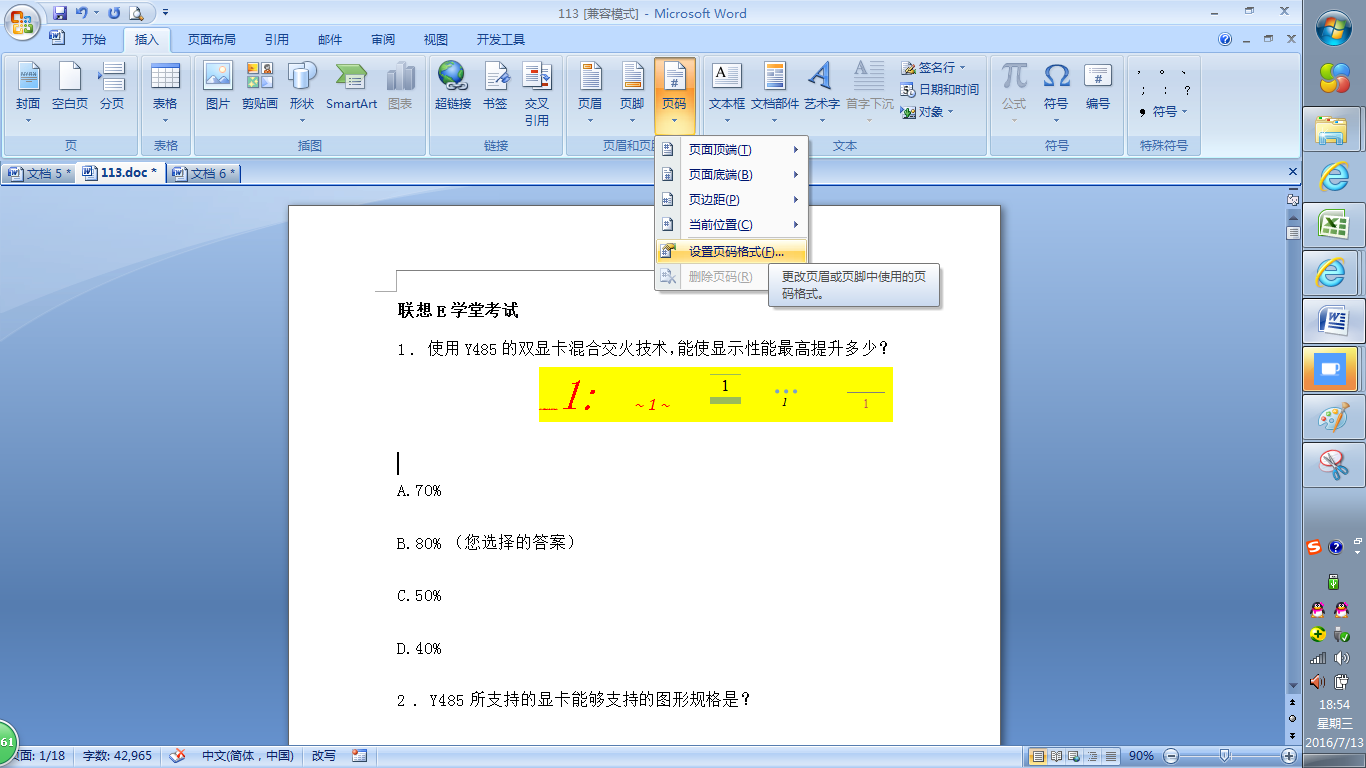Open the 页面底端 (bottom of page) submenu

pos(731,175)
